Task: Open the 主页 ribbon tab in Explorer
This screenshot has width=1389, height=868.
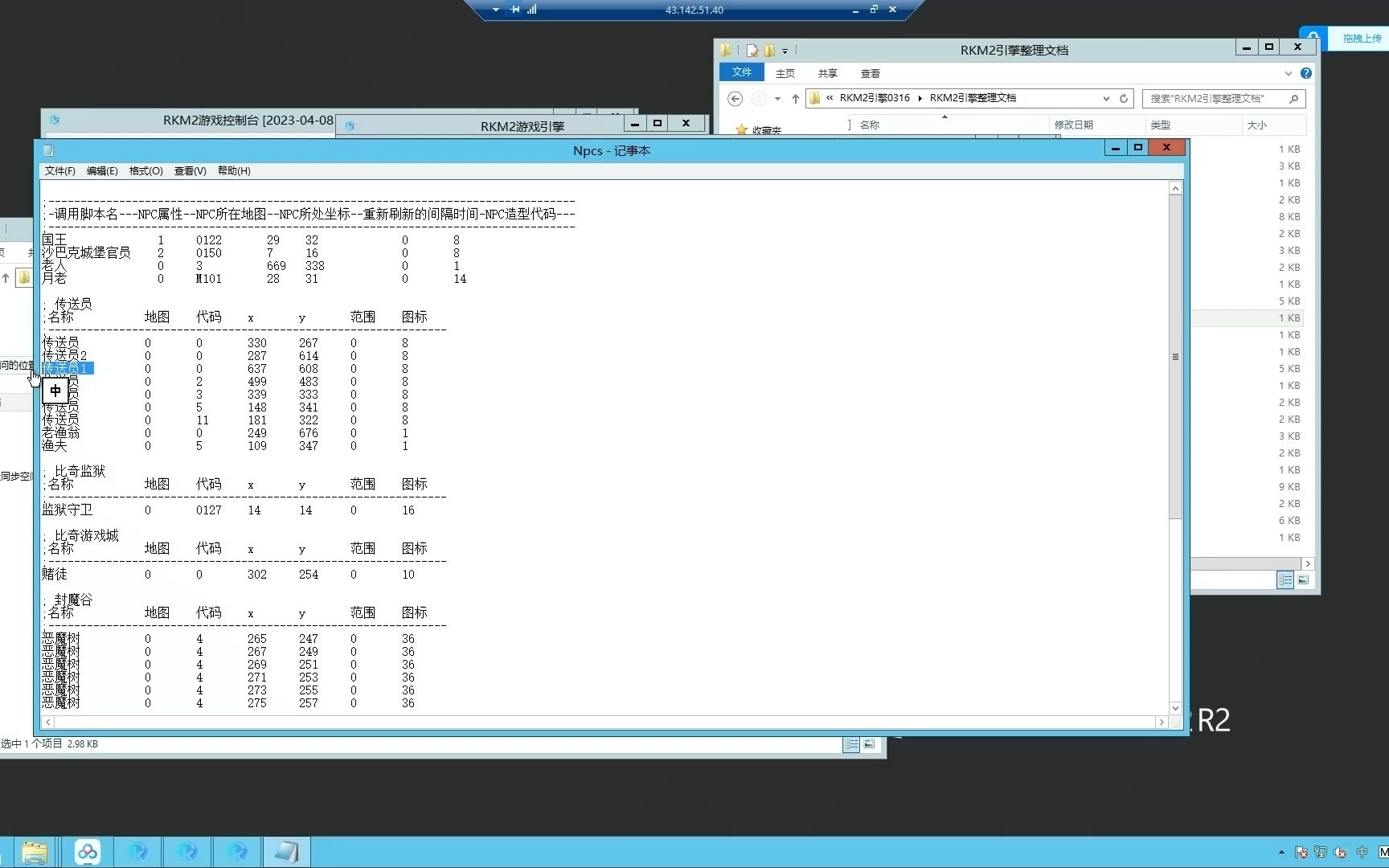Action: (x=785, y=73)
